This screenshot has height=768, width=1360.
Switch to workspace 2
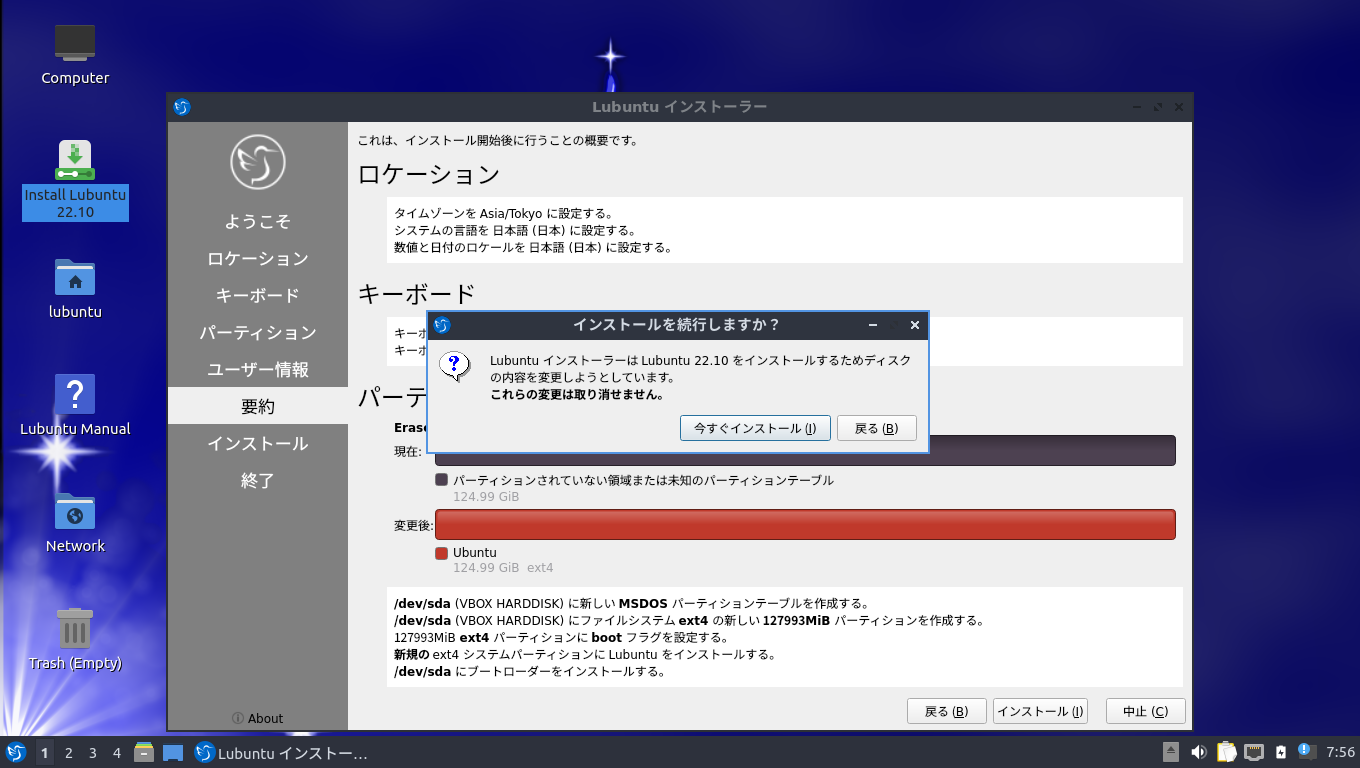68,753
